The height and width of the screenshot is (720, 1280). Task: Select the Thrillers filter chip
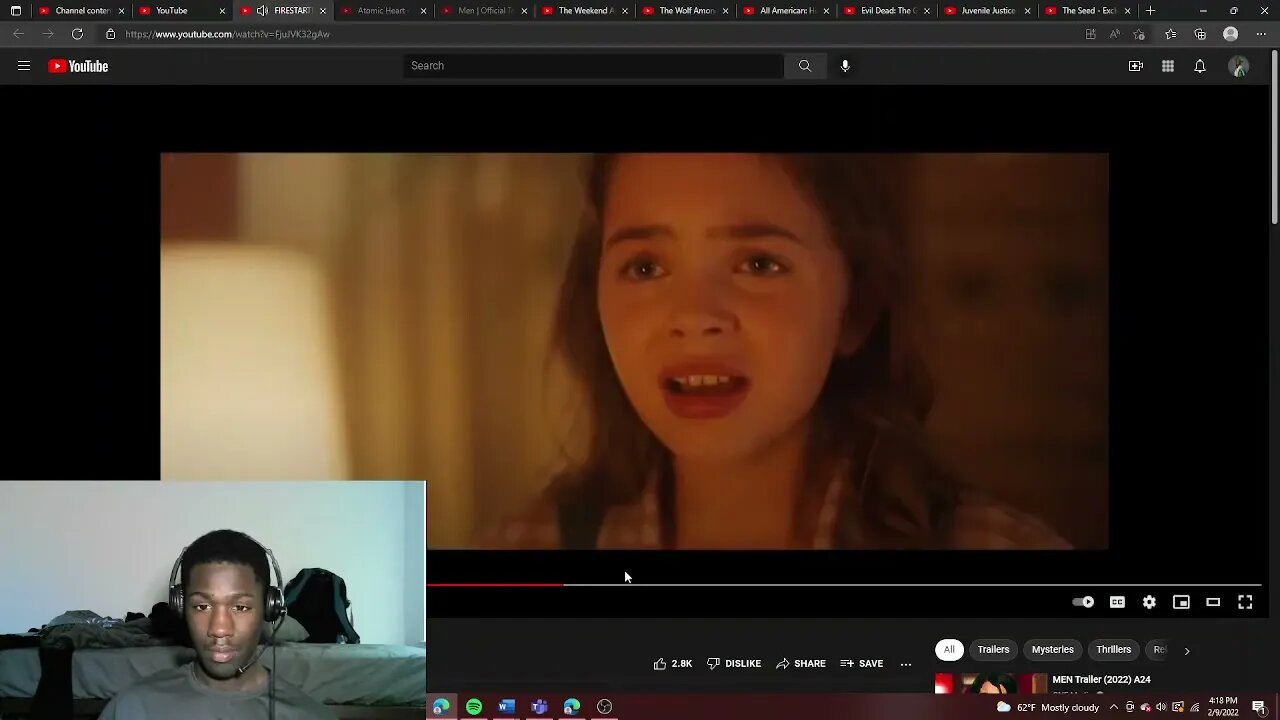pyautogui.click(x=1113, y=650)
